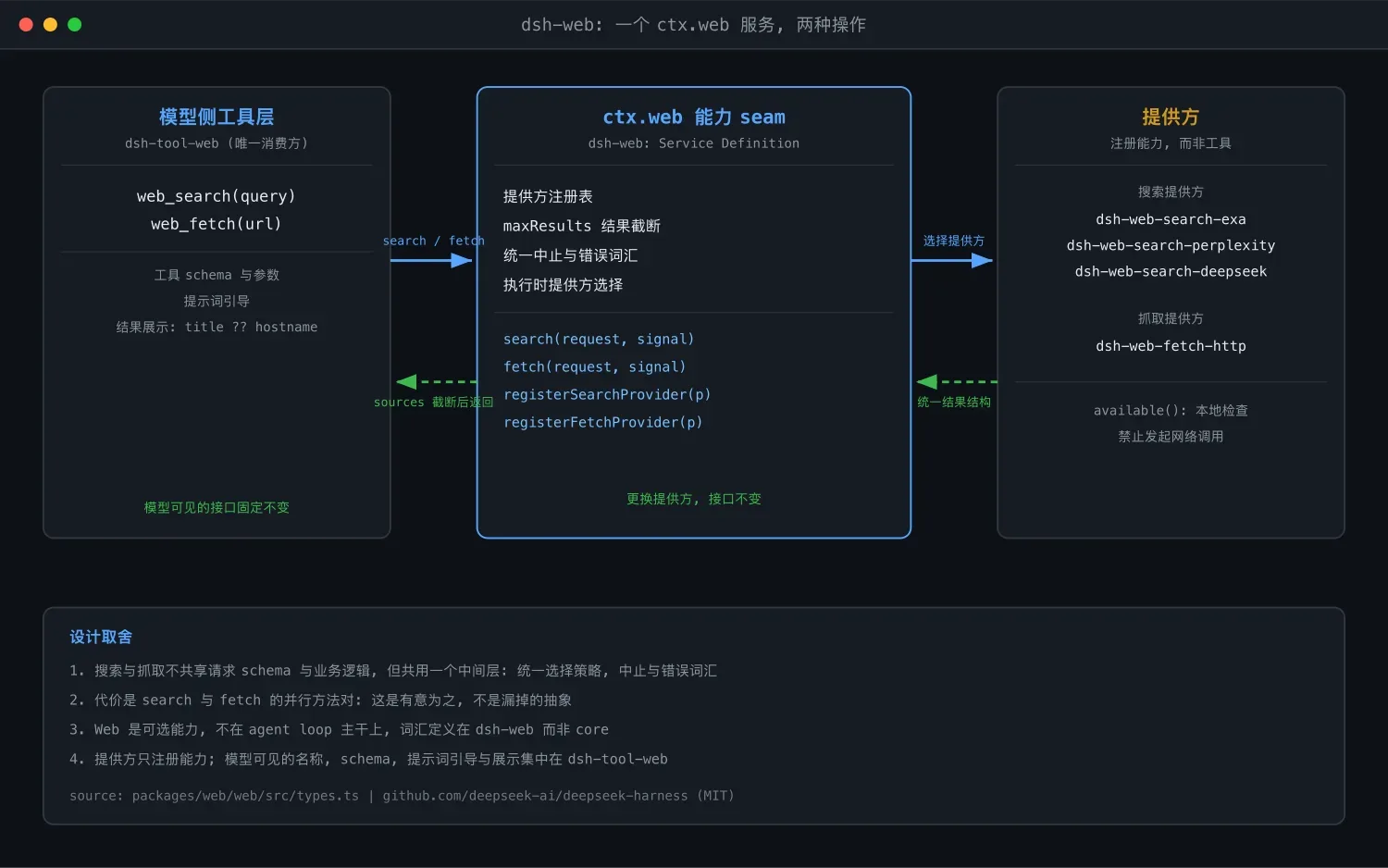This screenshot has width=1388, height=868.
Task: Click the '注册能力, 而非工具' subtitle
Action: [x=1171, y=143]
